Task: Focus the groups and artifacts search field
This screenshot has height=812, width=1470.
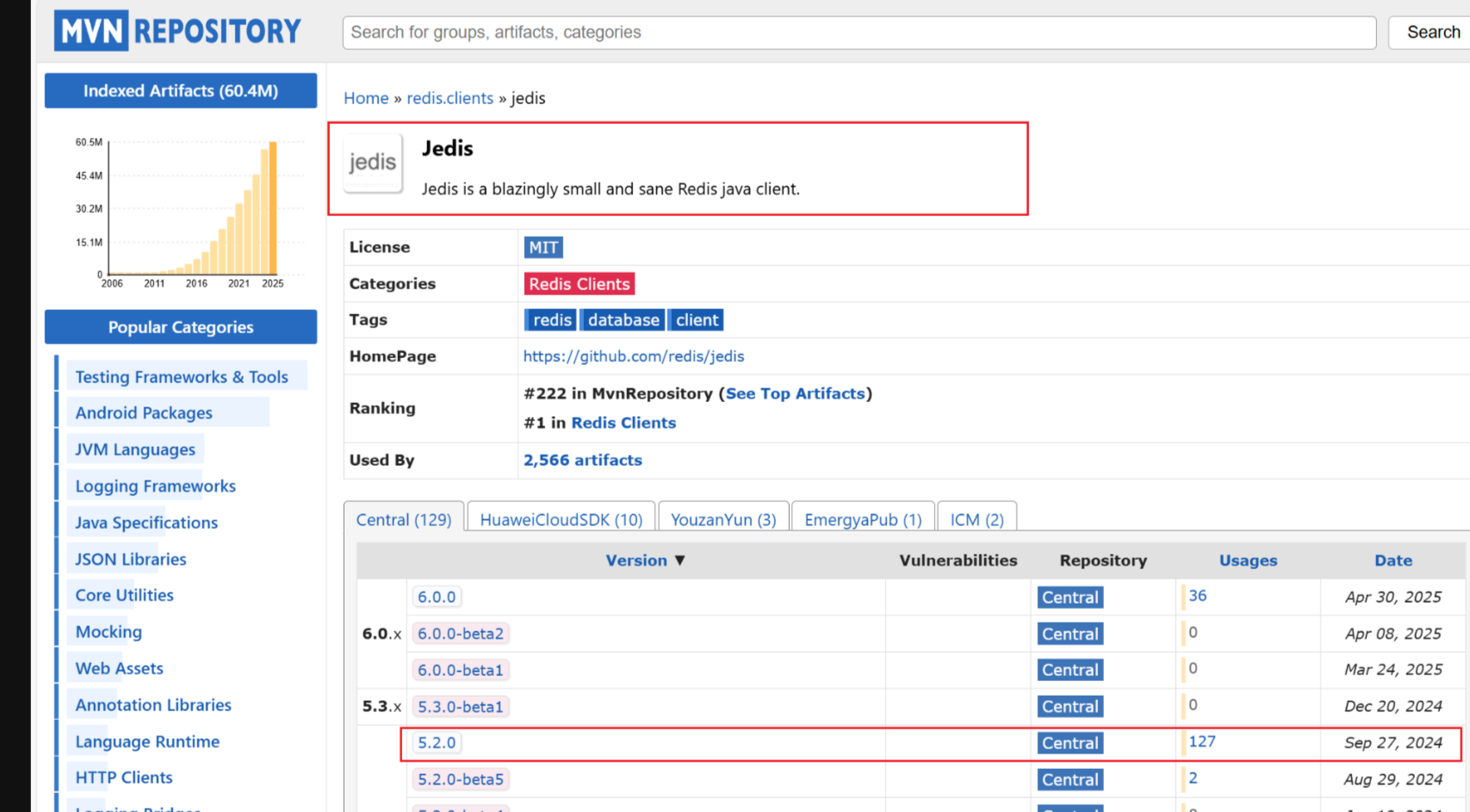Action: pos(859,33)
